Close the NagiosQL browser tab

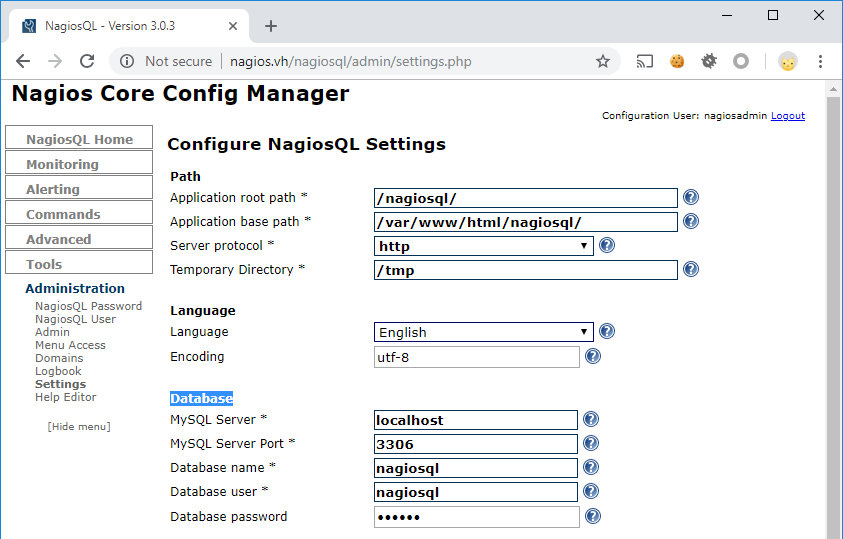[x=233, y=26]
